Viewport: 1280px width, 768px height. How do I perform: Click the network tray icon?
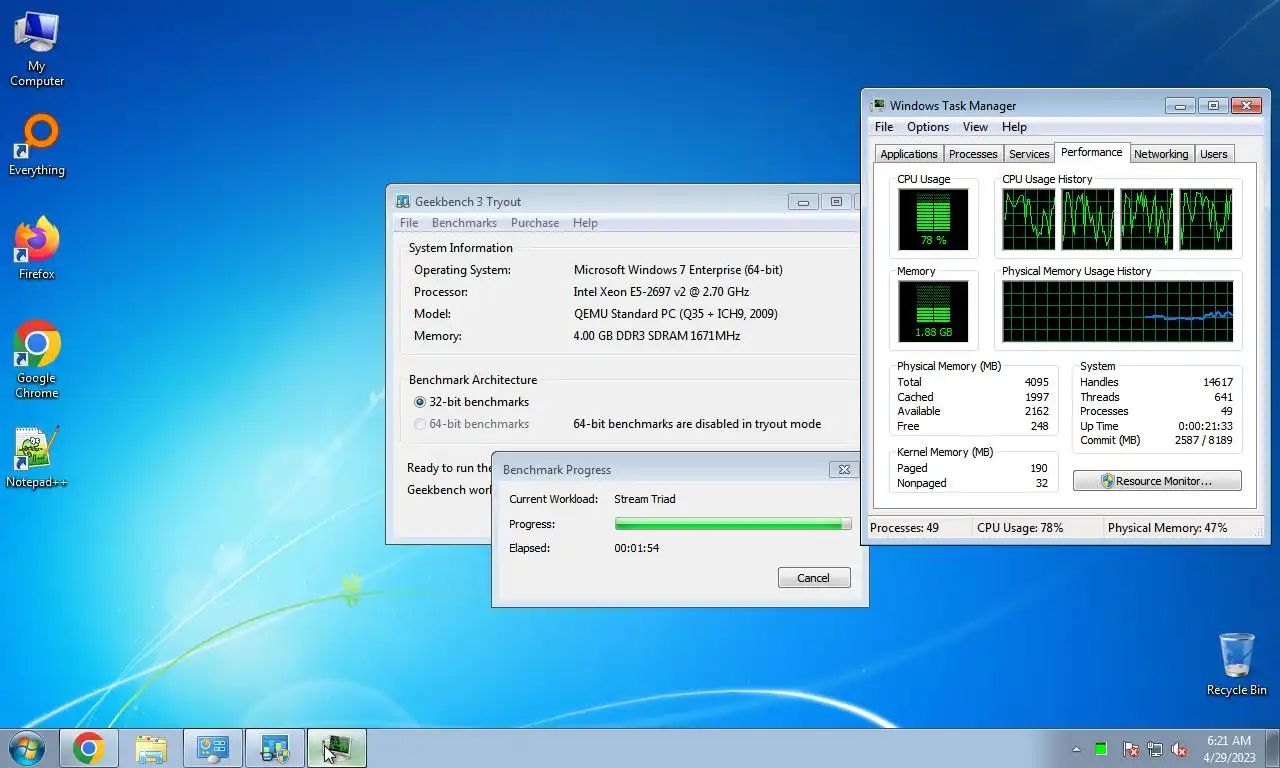pyautogui.click(x=1155, y=749)
